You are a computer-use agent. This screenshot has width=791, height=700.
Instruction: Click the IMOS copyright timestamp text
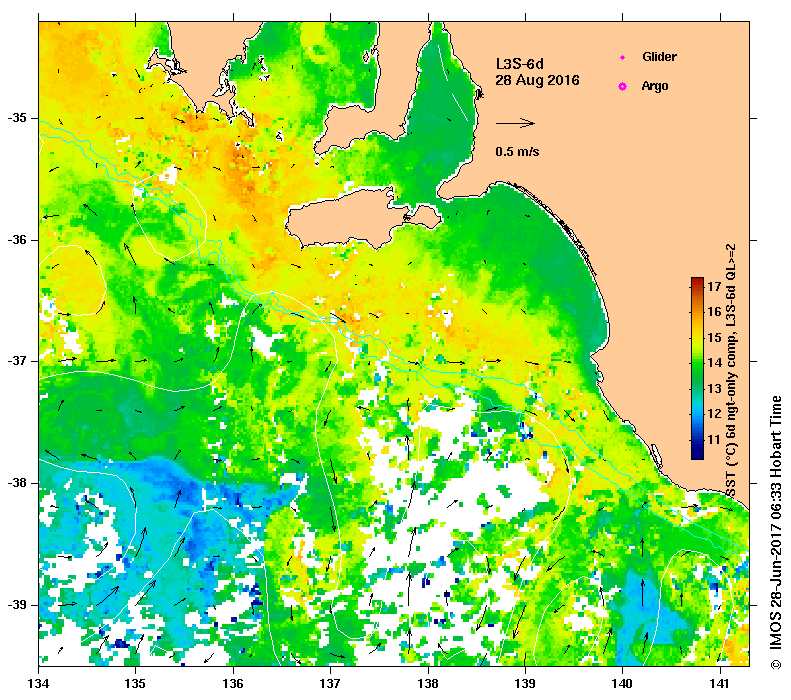coord(775,532)
